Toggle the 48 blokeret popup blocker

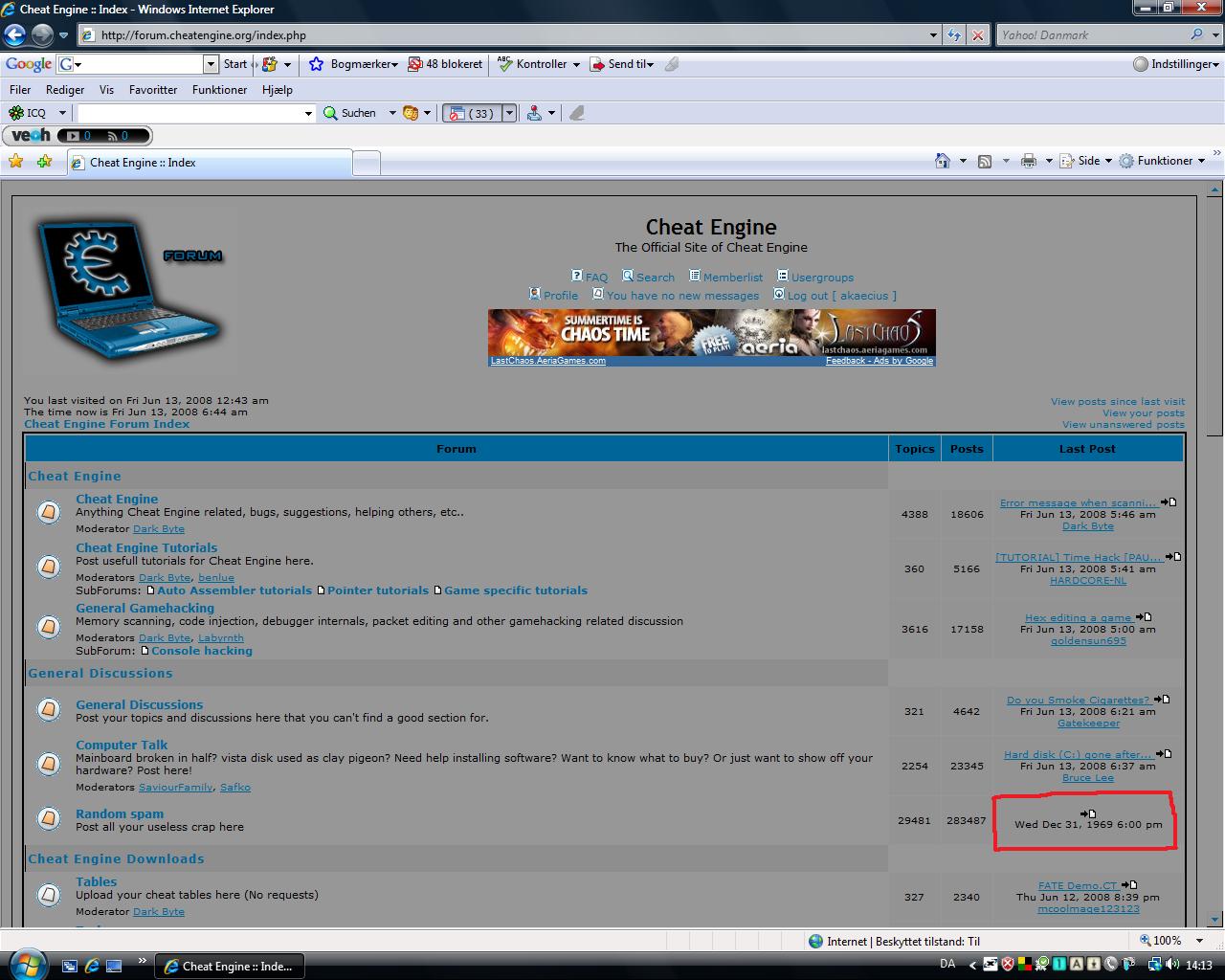coord(445,64)
